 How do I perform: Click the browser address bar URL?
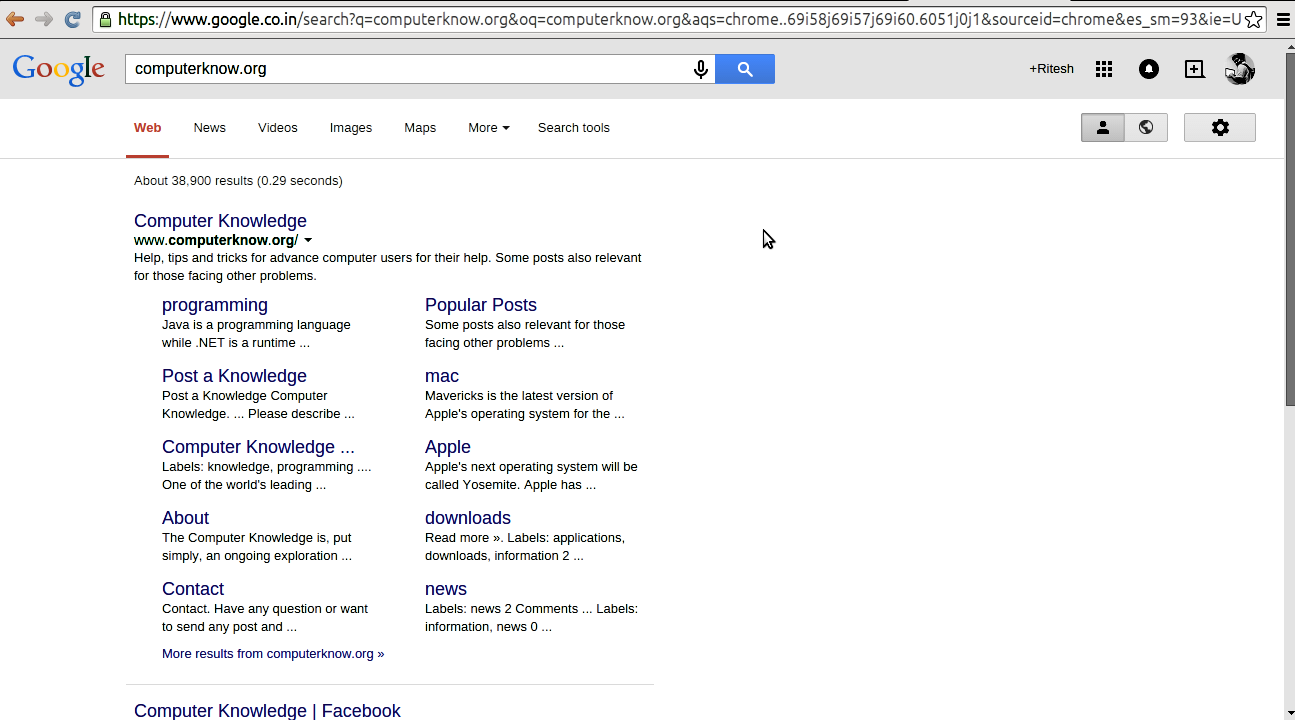(679, 19)
